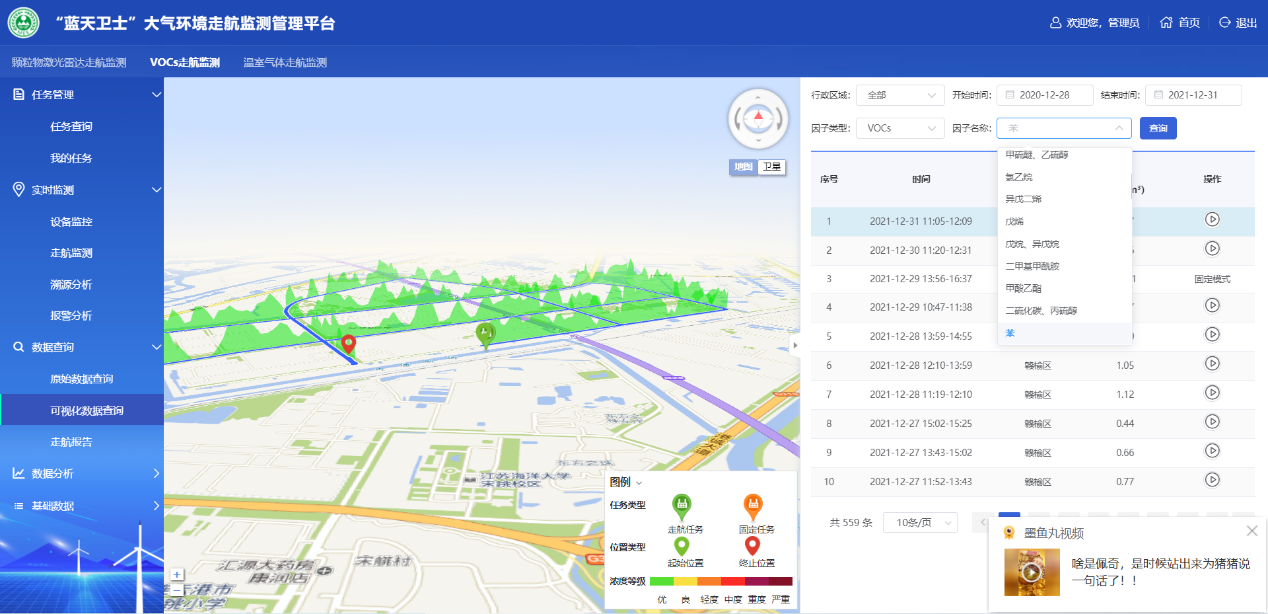The width and height of the screenshot is (1268, 614).
Task: Switch to the 温室气体走航监测 tab
Action: click(285, 62)
